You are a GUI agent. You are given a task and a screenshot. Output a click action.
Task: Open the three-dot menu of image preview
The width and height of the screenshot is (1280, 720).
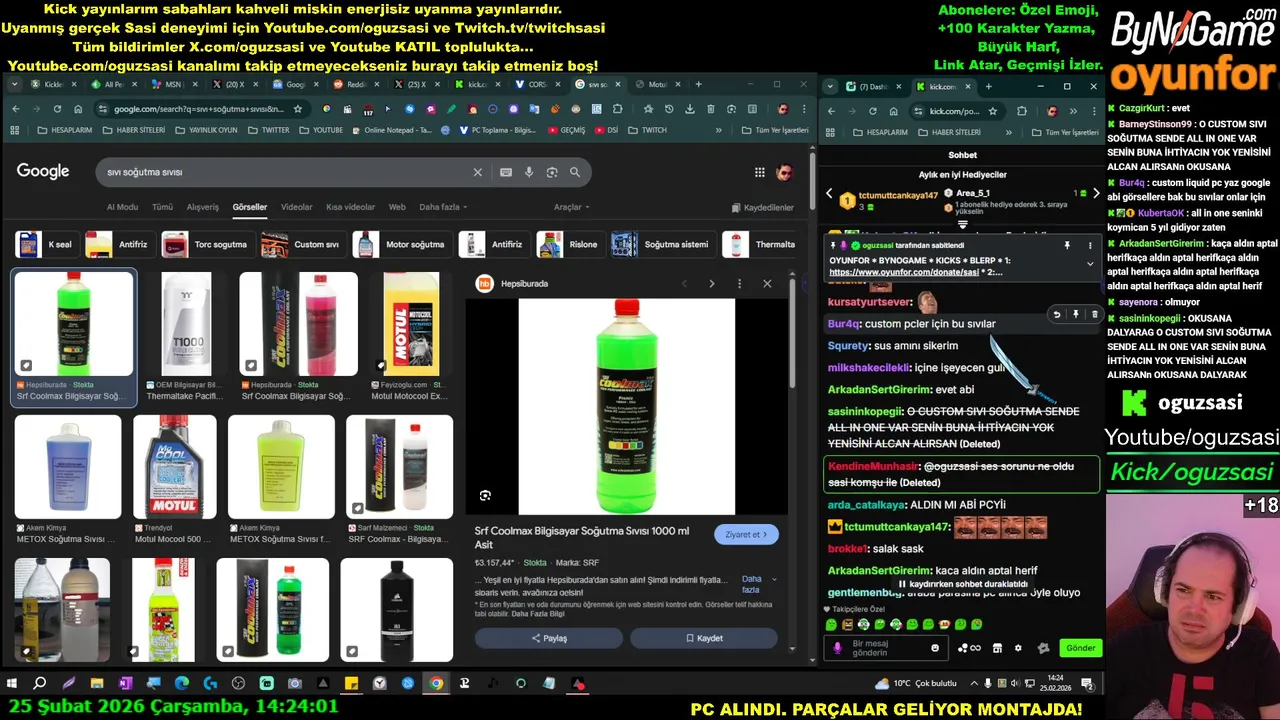tap(739, 284)
